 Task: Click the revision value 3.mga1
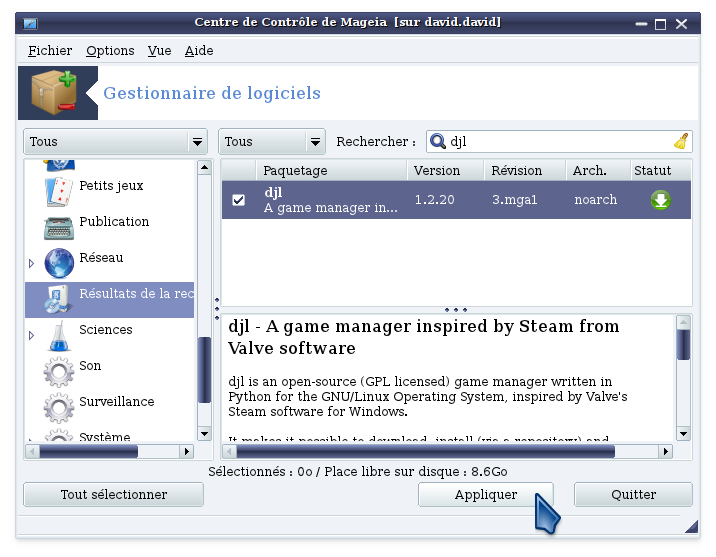pyautogui.click(x=514, y=200)
